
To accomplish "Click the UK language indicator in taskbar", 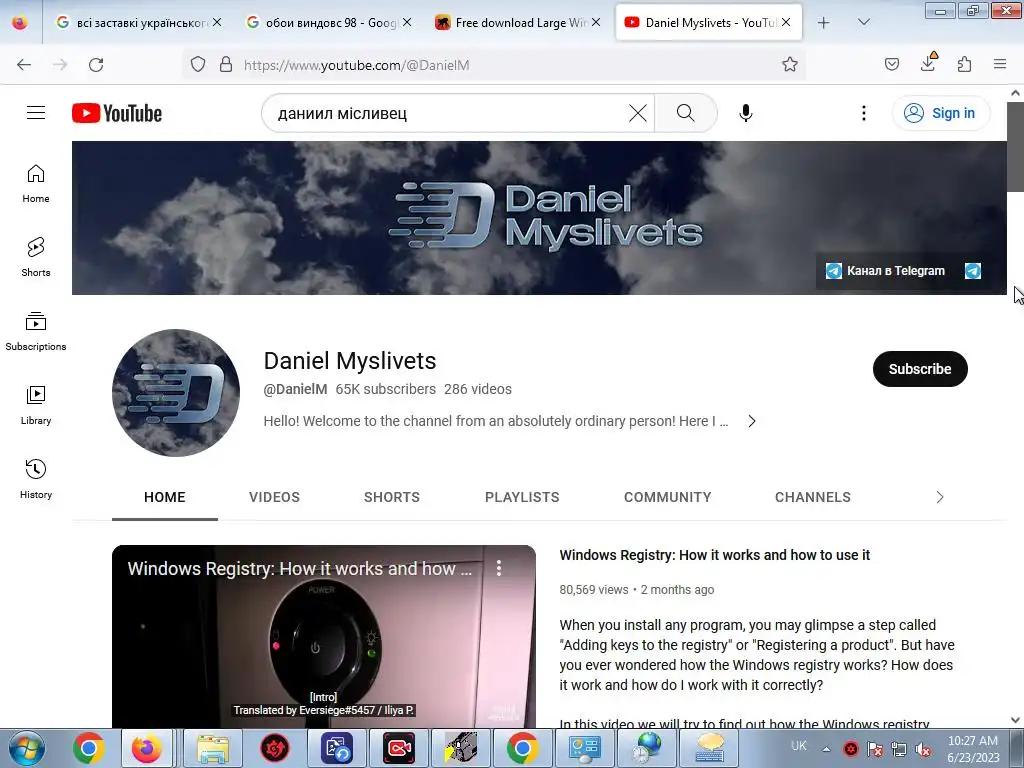I will click(x=798, y=746).
